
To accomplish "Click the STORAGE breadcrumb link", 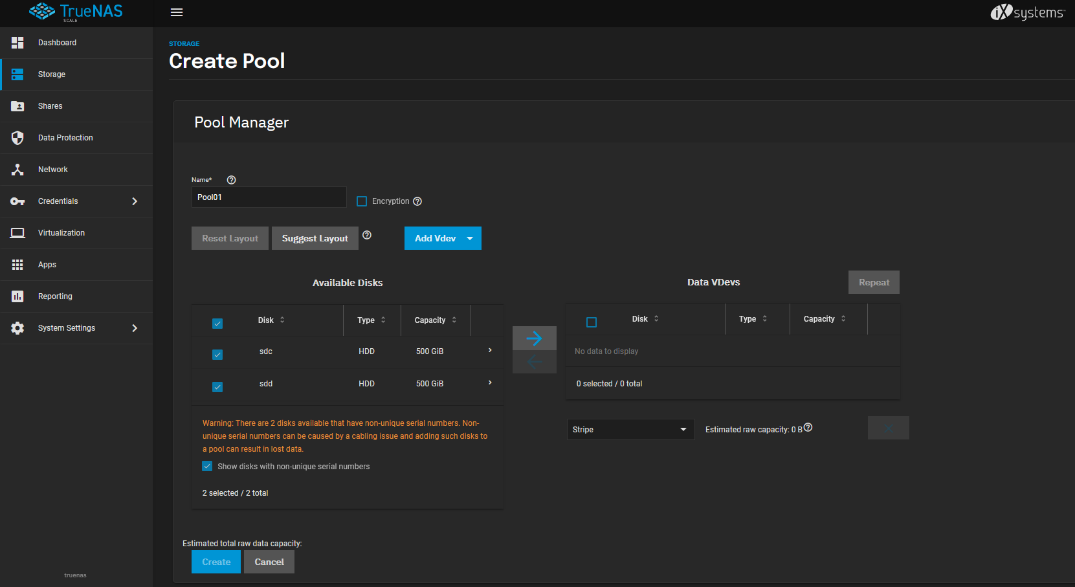I will point(184,44).
